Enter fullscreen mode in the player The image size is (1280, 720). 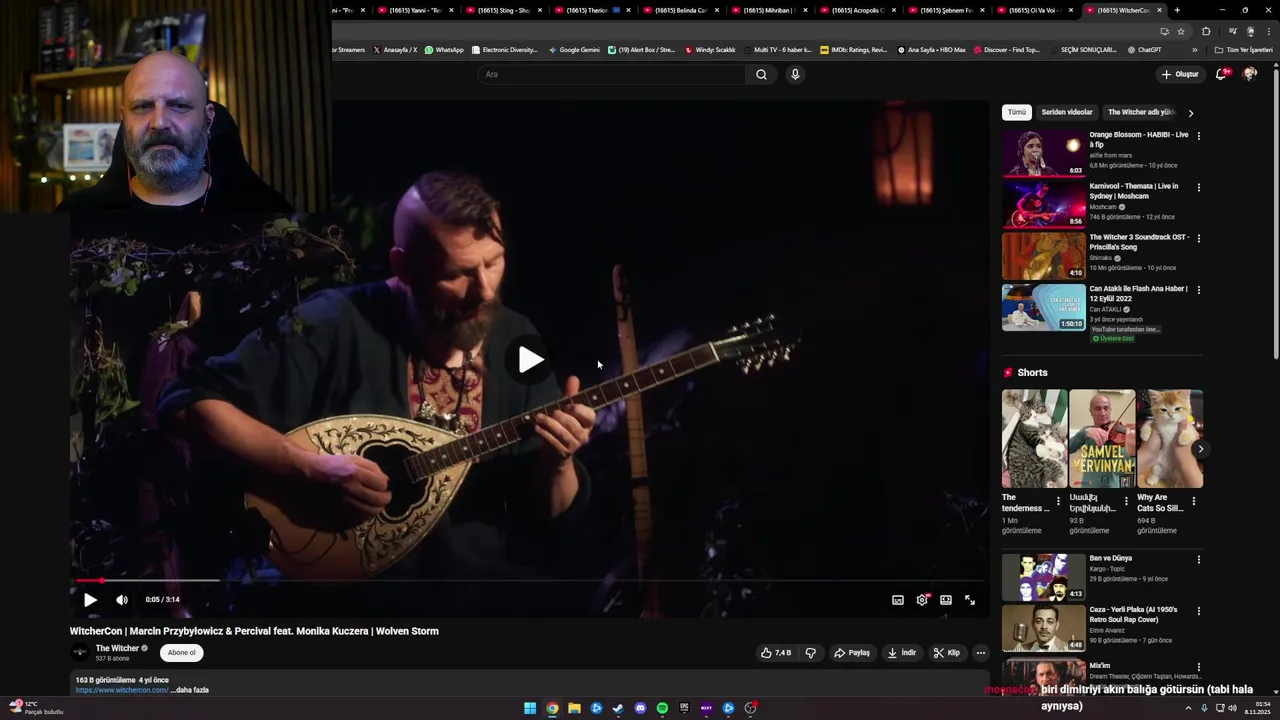tap(970, 600)
